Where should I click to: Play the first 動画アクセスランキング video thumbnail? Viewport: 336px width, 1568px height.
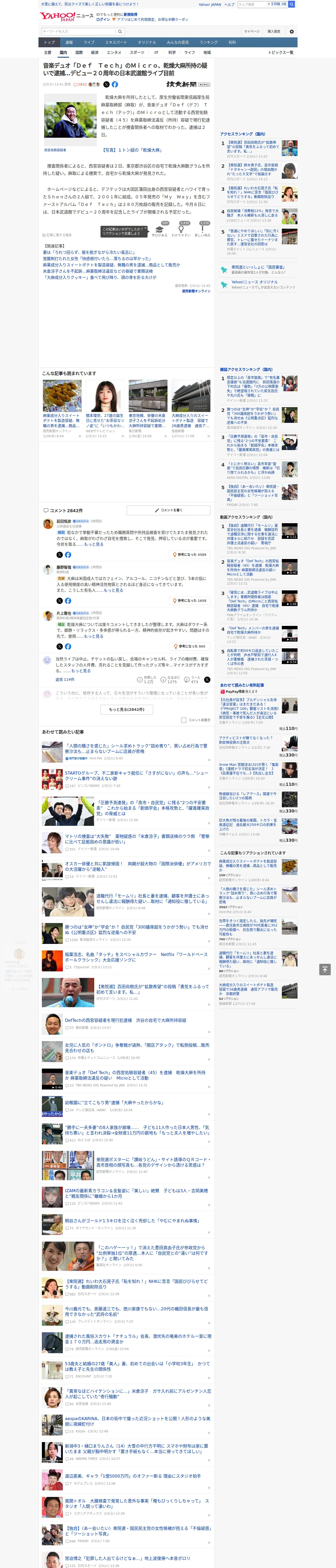coord(290,531)
